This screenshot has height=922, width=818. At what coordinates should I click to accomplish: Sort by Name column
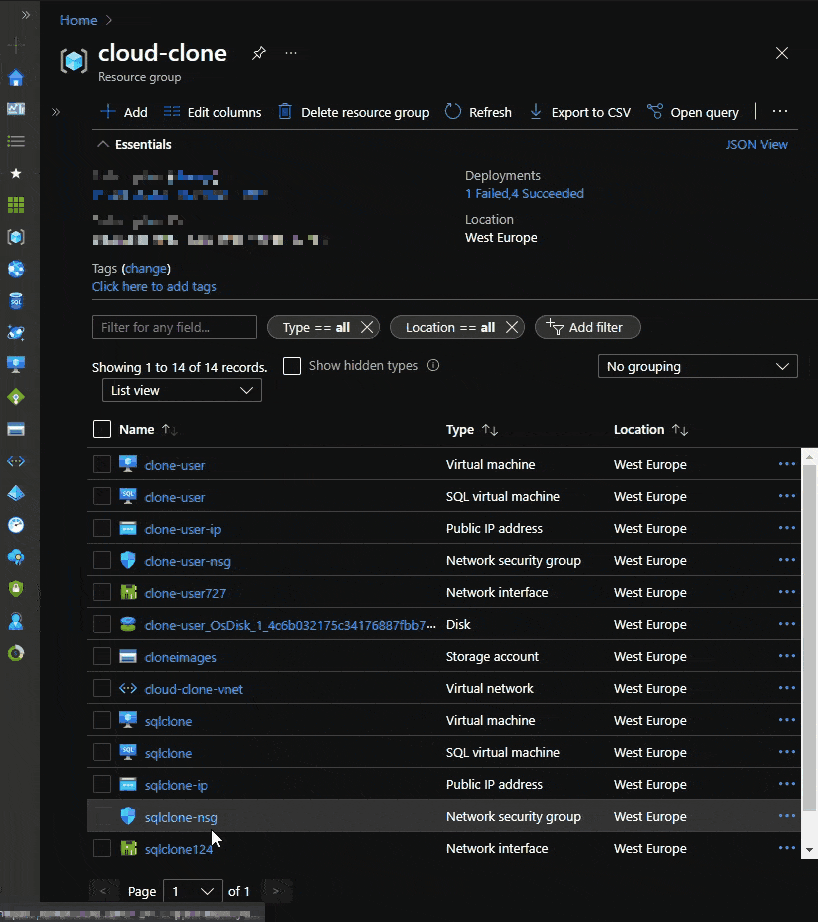point(148,430)
